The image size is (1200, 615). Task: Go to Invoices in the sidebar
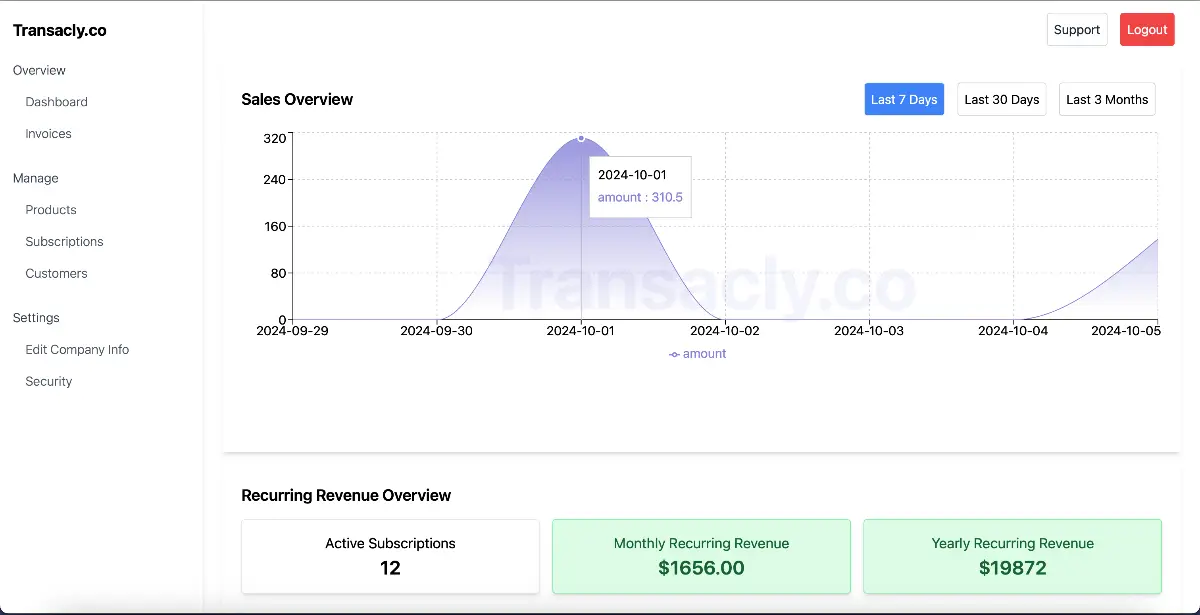tap(48, 134)
